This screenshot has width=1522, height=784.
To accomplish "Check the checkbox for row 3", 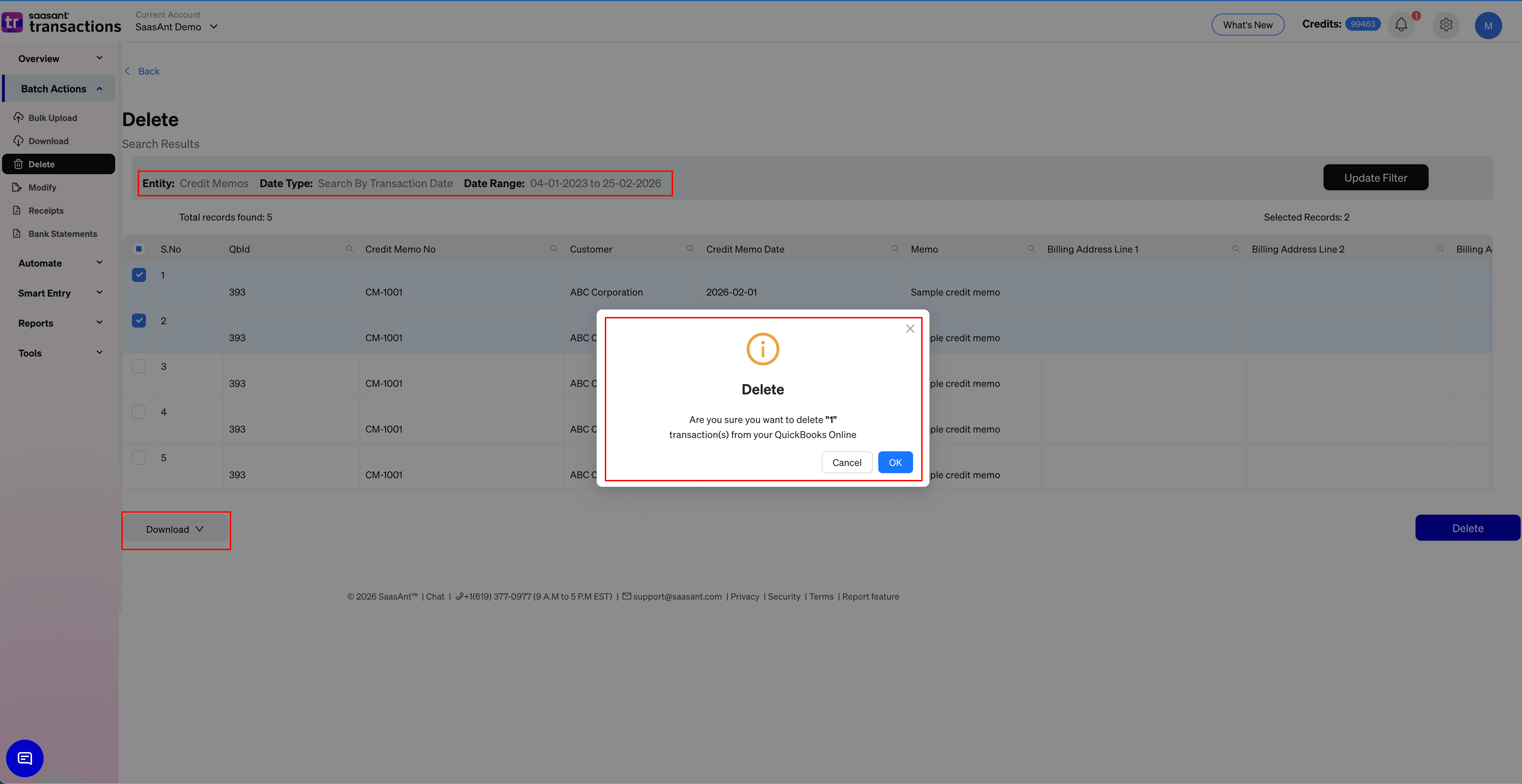I will [139, 366].
